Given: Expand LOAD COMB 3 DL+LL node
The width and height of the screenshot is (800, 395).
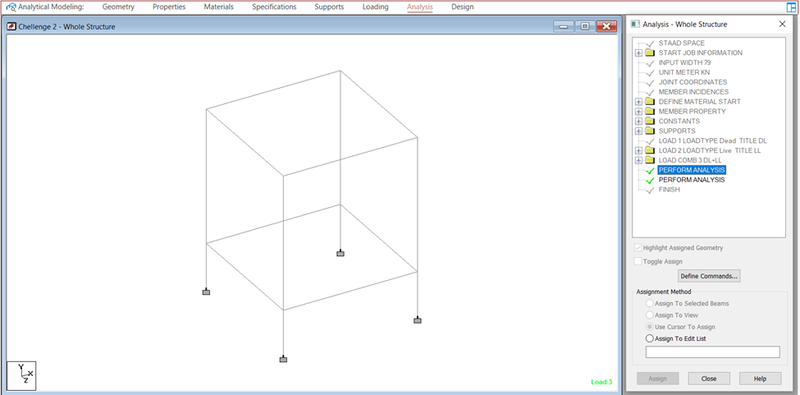Looking at the screenshot, I should coord(638,160).
